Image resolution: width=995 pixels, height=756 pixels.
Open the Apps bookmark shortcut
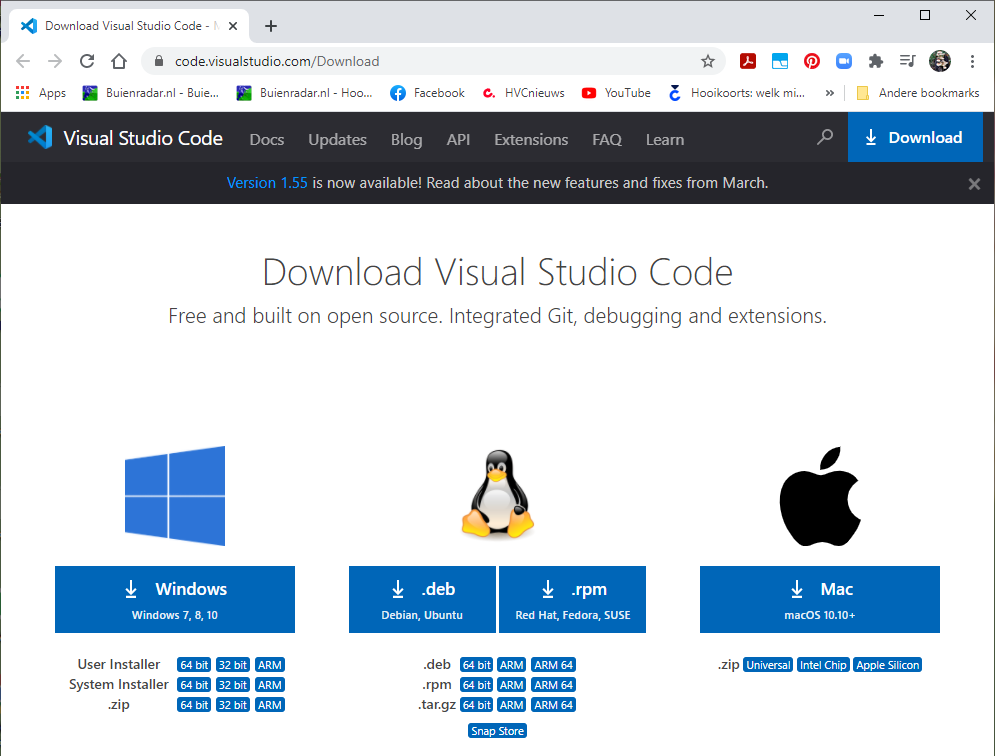tap(41, 93)
